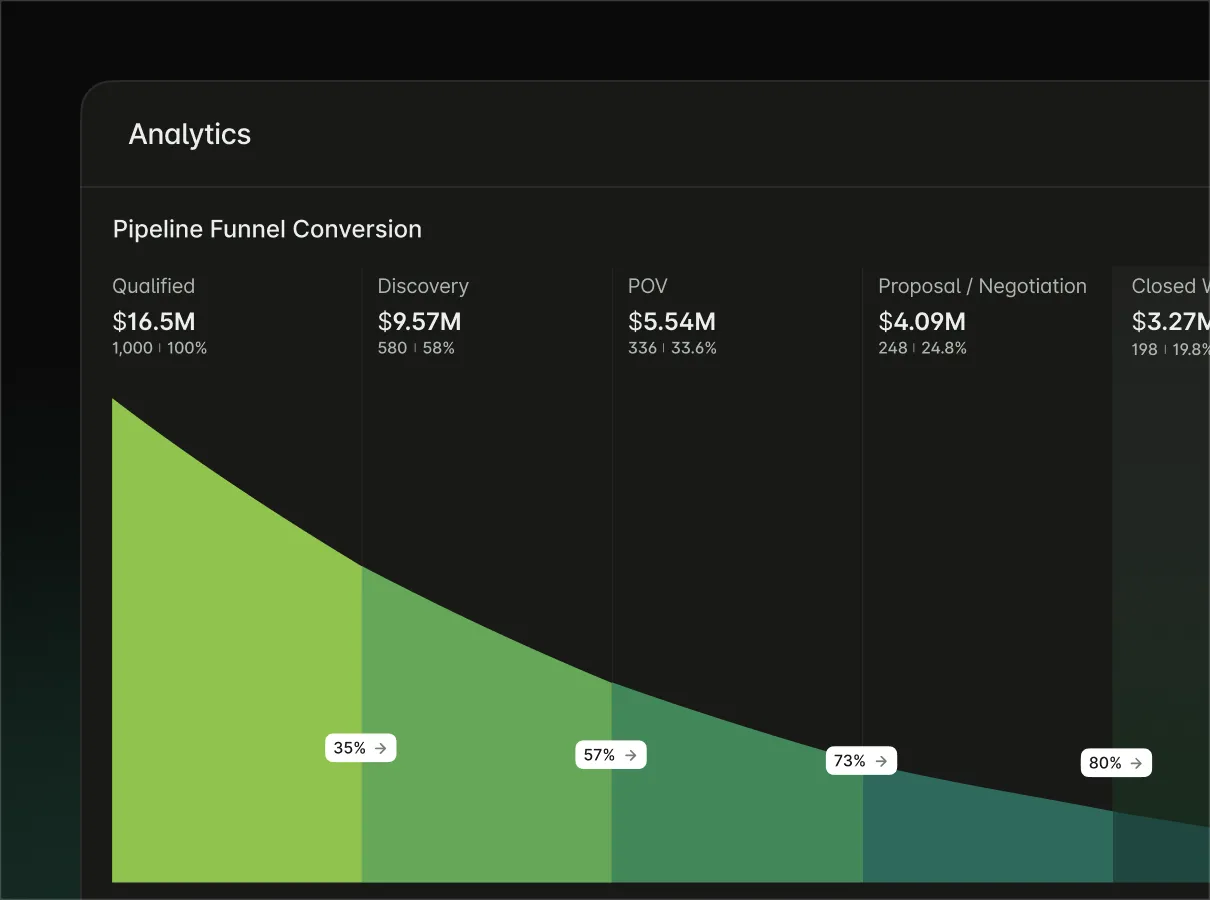Screen dimensions: 1210x900
Task: Select the Discovery stage label
Action: tap(423, 286)
